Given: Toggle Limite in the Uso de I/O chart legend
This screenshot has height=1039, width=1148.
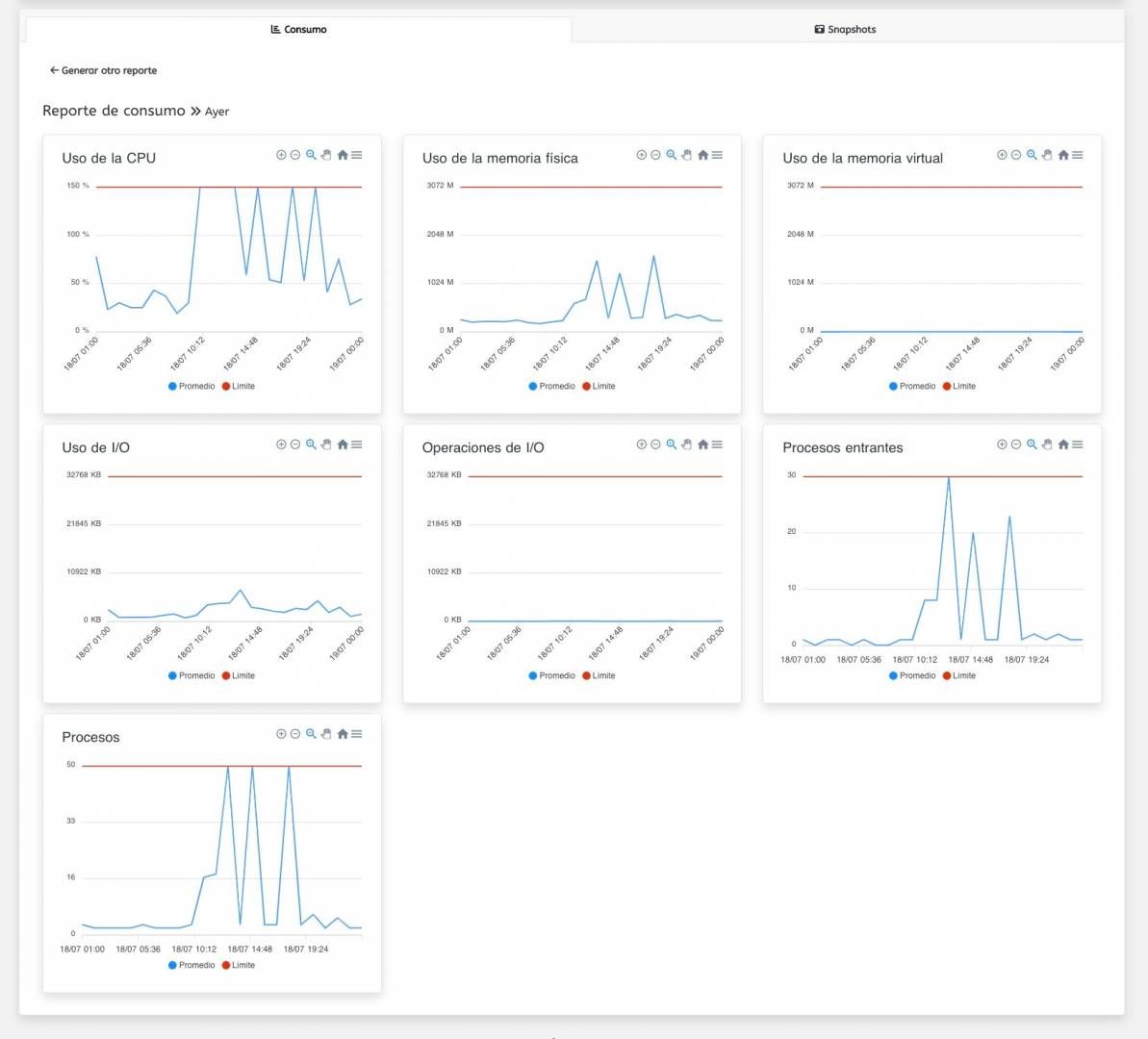Looking at the screenshot, I should coord(239,675).
